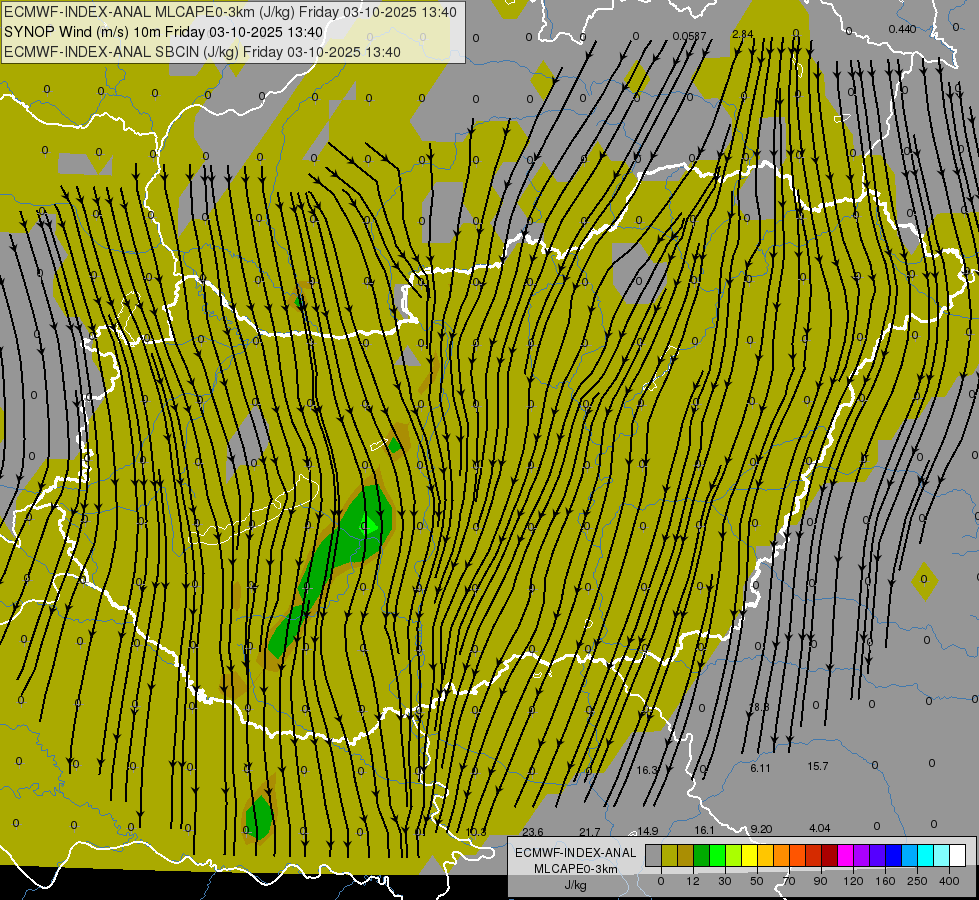Pick the pure yellow swatch in the legend

click(750, 855)
